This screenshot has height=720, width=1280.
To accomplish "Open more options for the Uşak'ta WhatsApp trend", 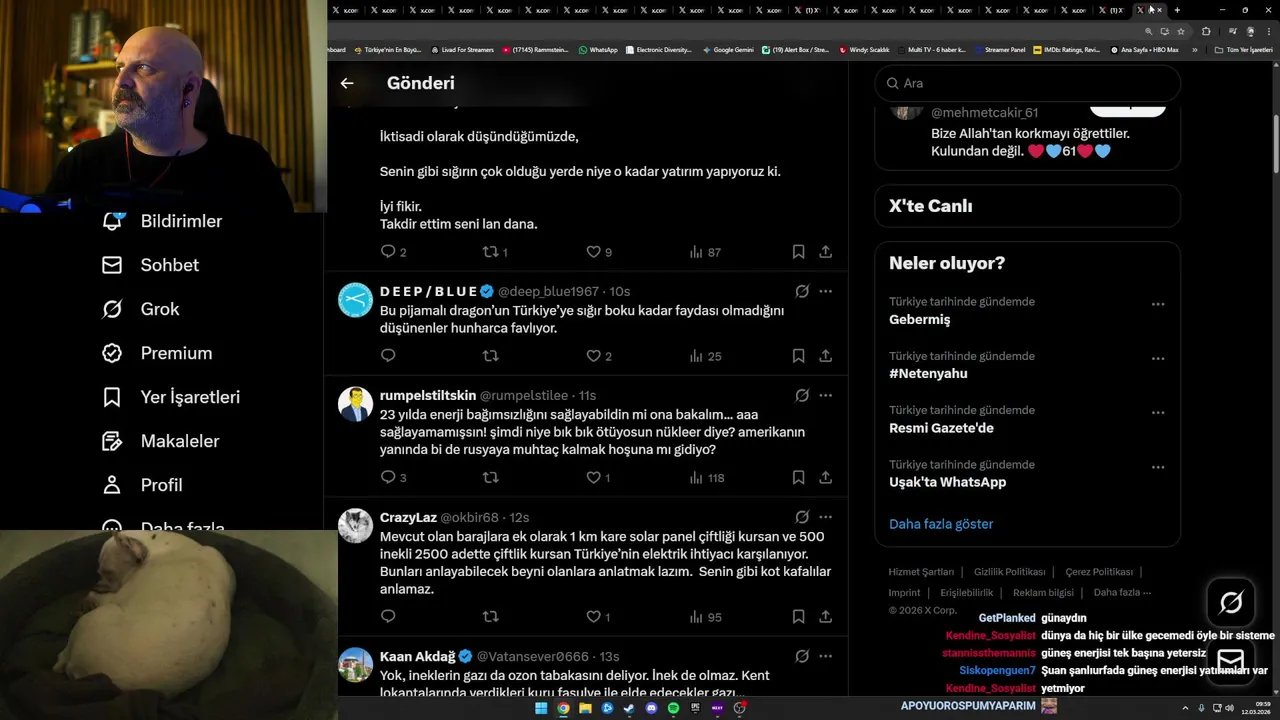I will [x=1158, y=466].
